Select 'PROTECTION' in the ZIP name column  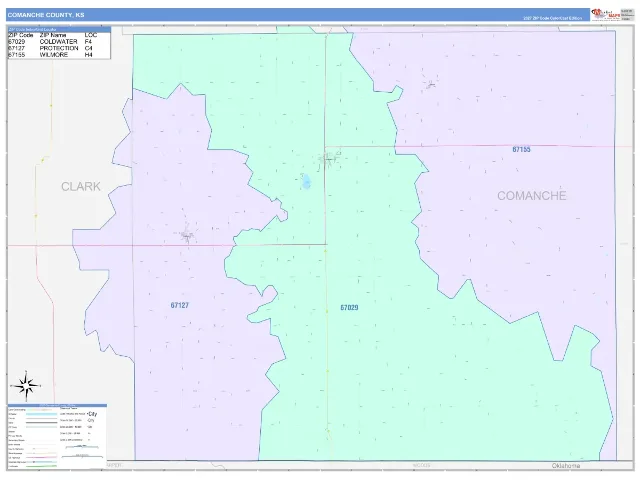pyautogui.click(x=59, y=48)
